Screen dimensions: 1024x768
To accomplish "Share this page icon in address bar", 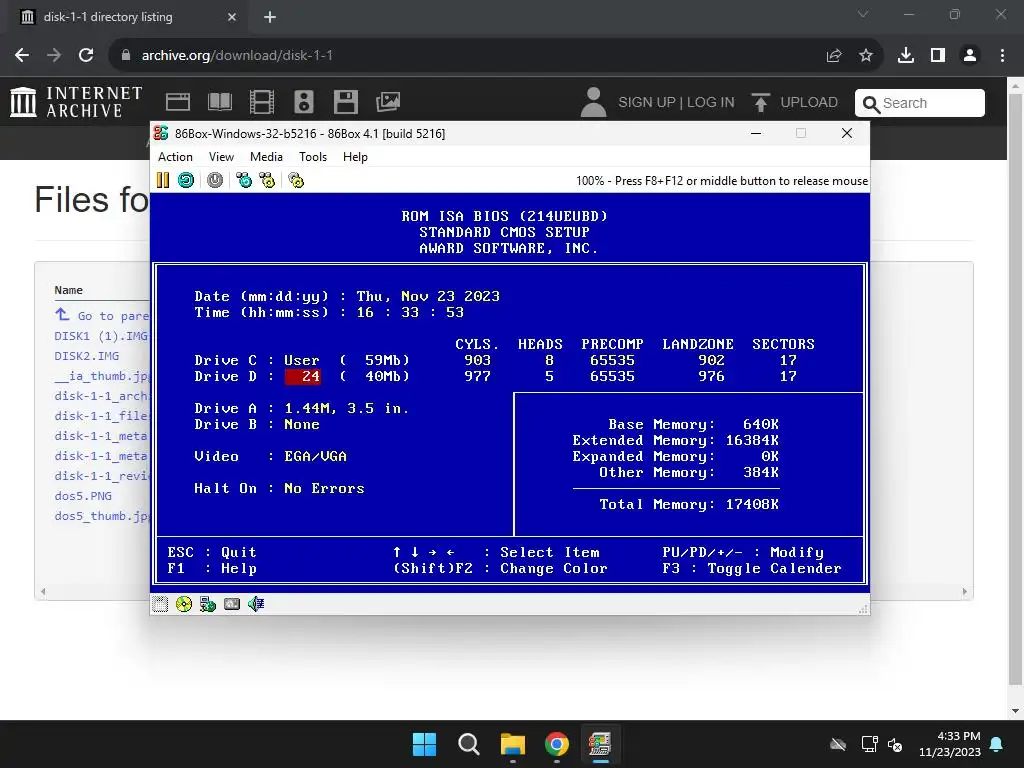I will pyautogui.click(x=834, y=56).
